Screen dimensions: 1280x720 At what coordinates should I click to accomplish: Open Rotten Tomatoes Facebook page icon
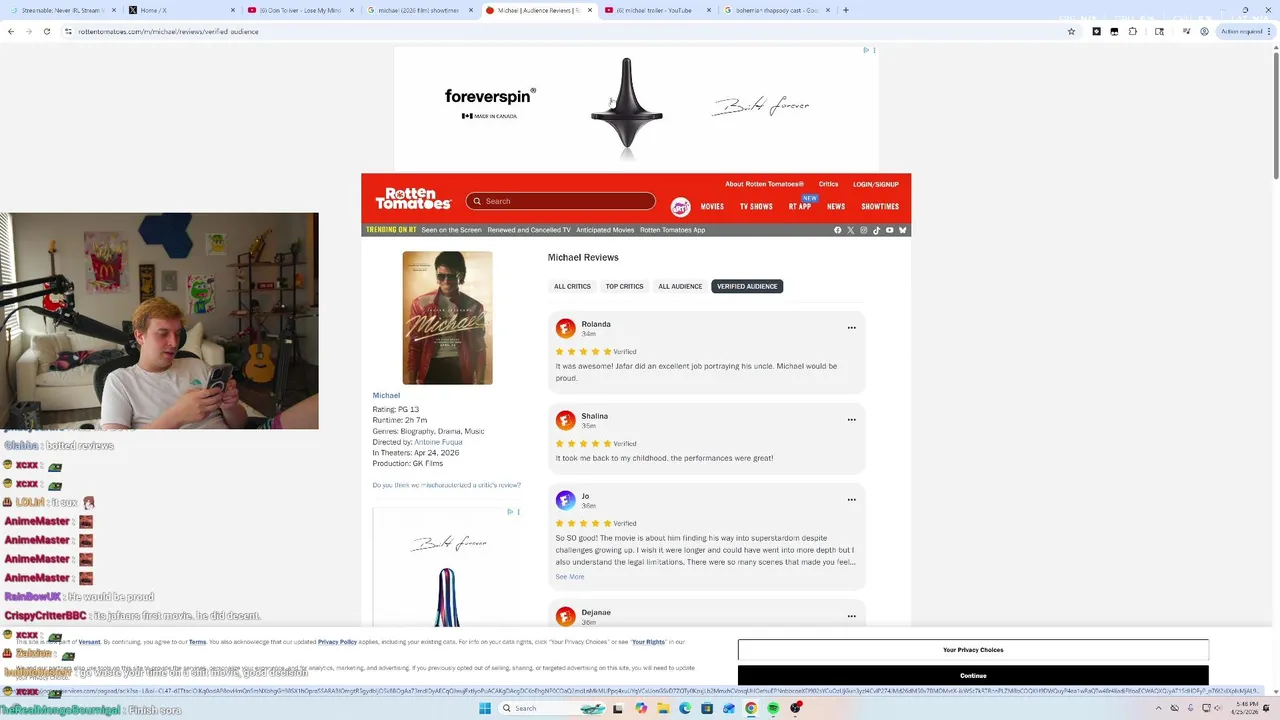838,230
